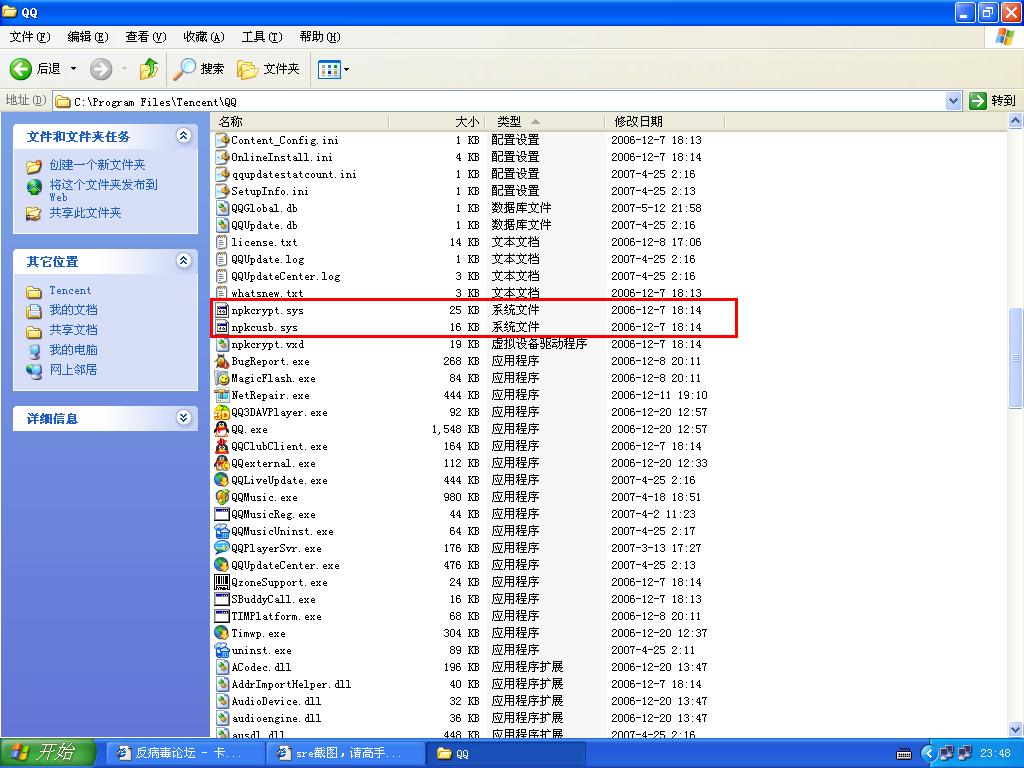Select the QQMusicReg.exe icon
The width and height of the screenshot is (1024, 768).
tap(222, 514)
